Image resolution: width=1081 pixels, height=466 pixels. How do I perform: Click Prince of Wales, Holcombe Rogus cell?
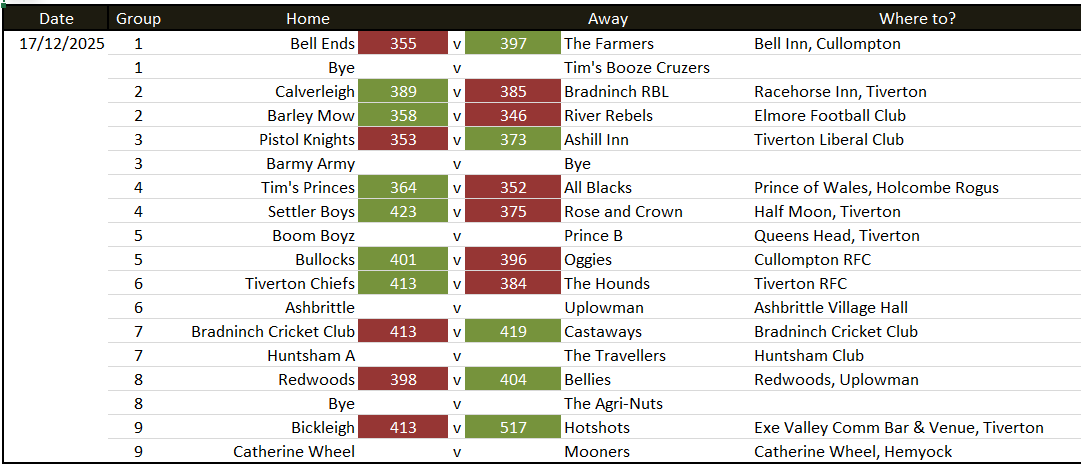point(876,188)
